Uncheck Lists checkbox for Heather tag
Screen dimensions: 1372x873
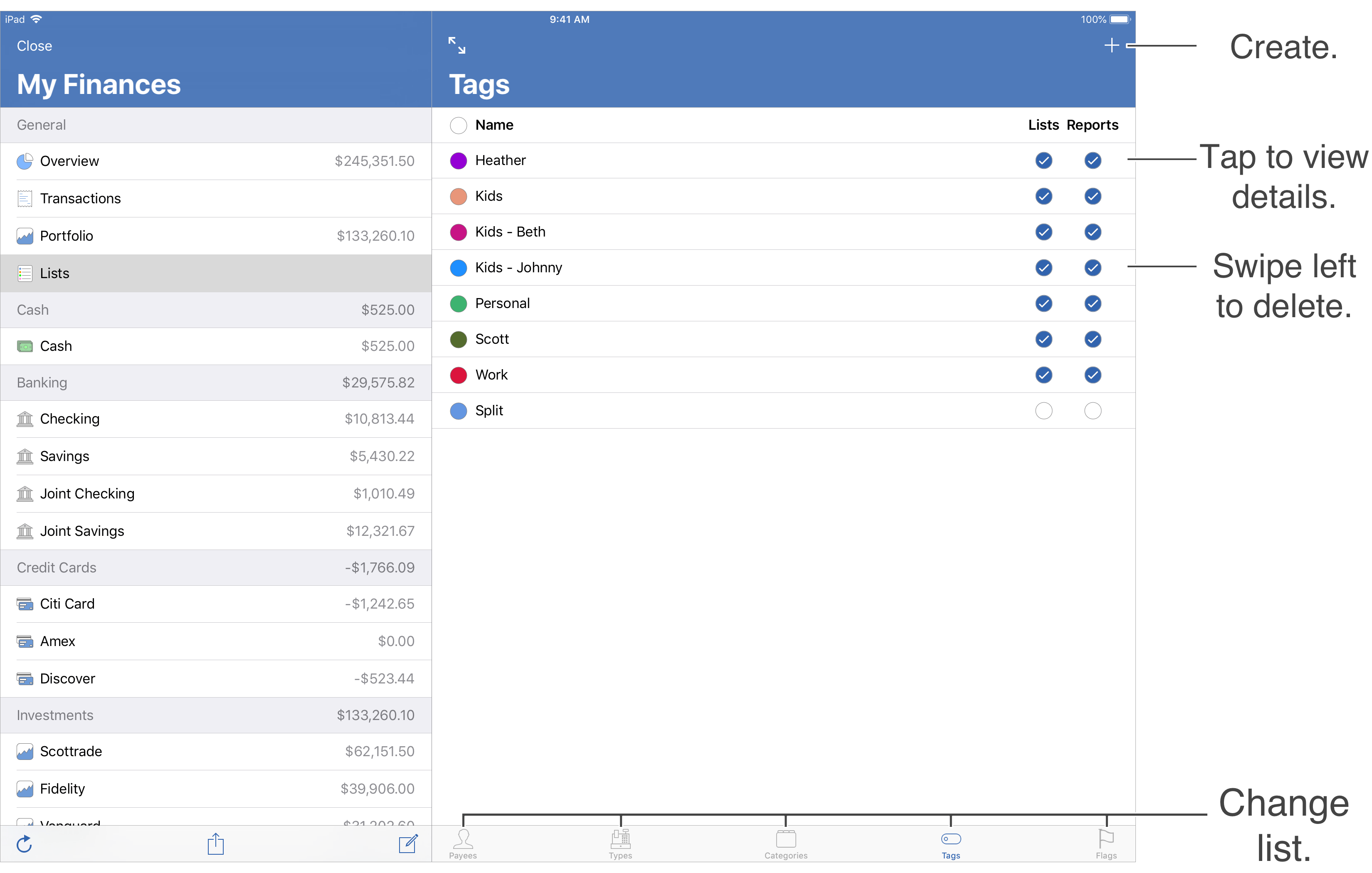(1043, 161)
